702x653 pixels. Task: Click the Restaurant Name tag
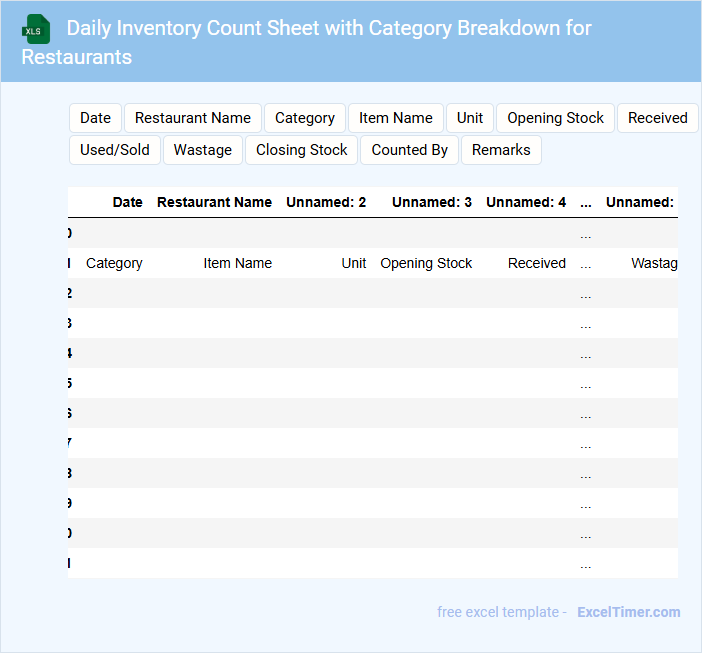pos(193,118)
